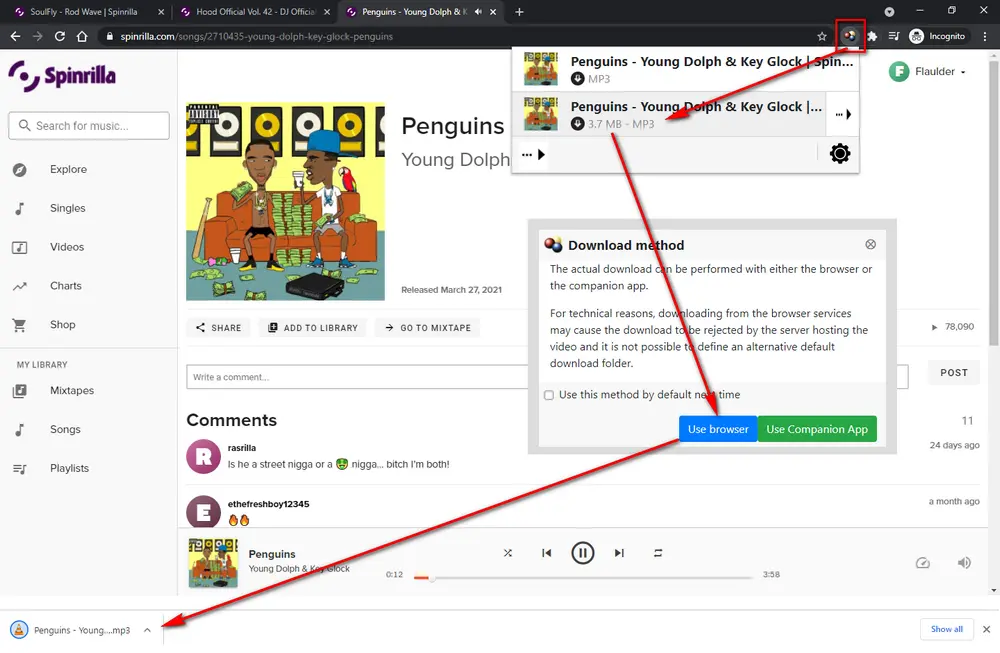Reload the Spinrilla page

tap(60, 36)
